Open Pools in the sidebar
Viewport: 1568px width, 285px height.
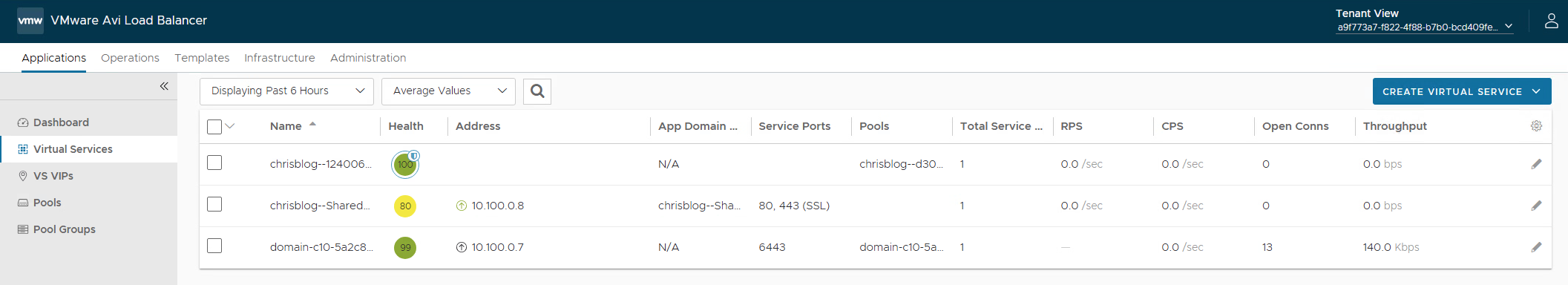click(x=88, y=203)
